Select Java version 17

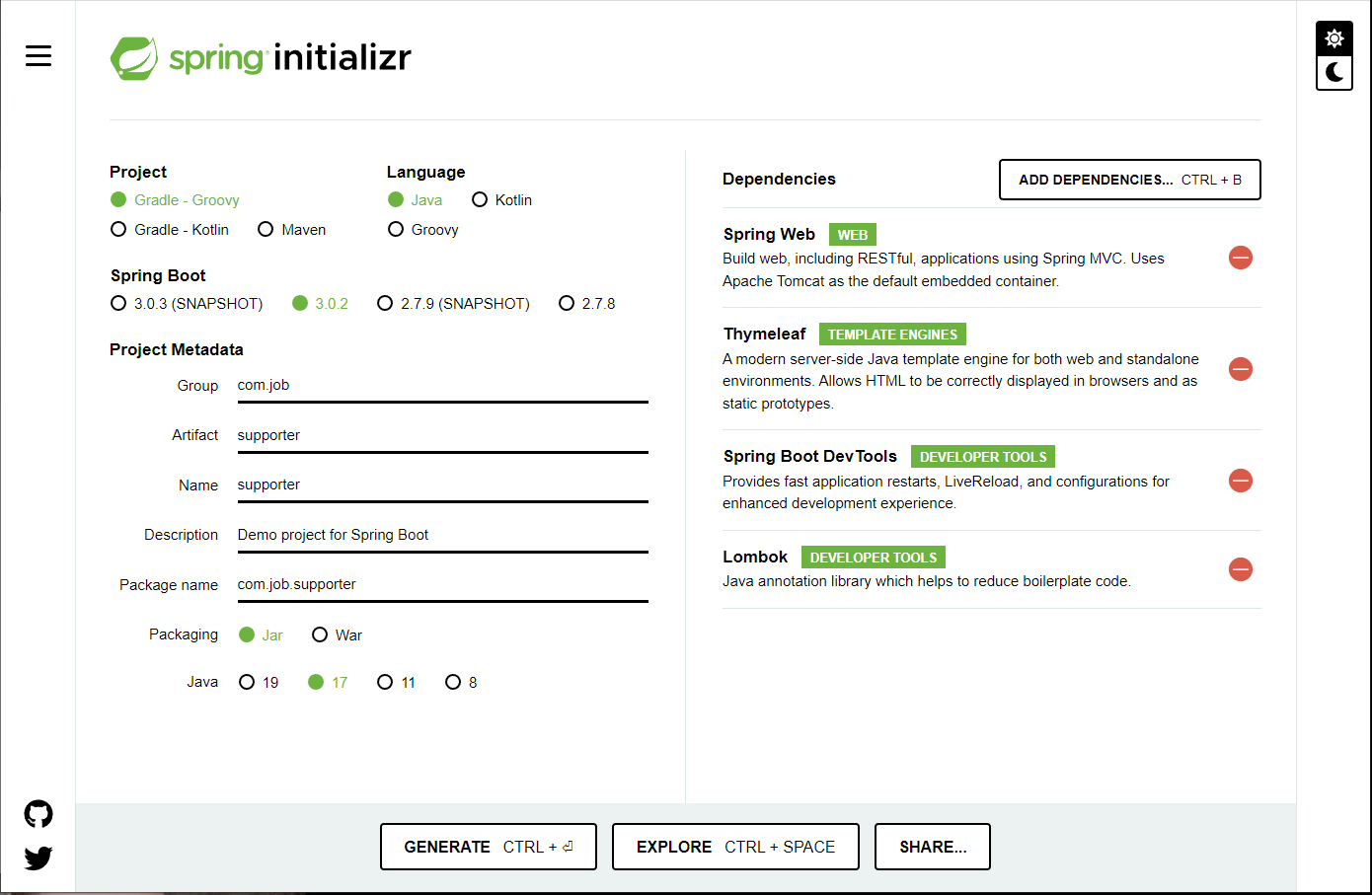point(328,683)
